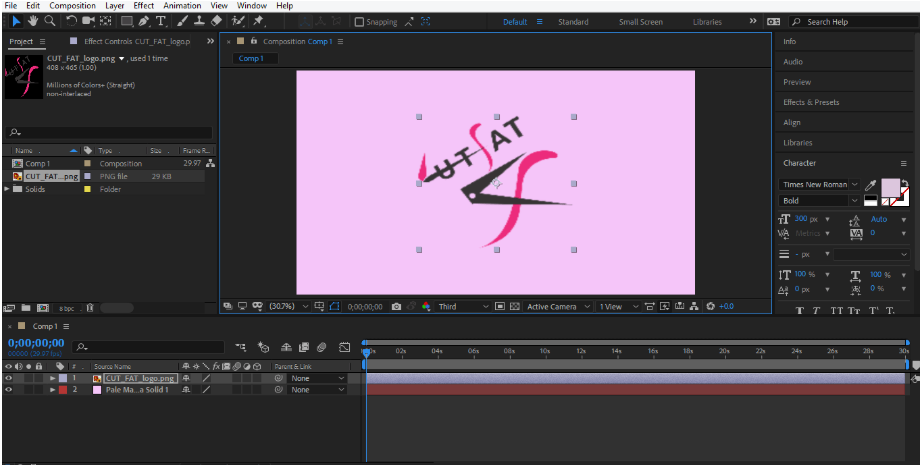Click the Character panel fill color swatch
Viewport: 920px width, 465px height.
tap(890, 188)
